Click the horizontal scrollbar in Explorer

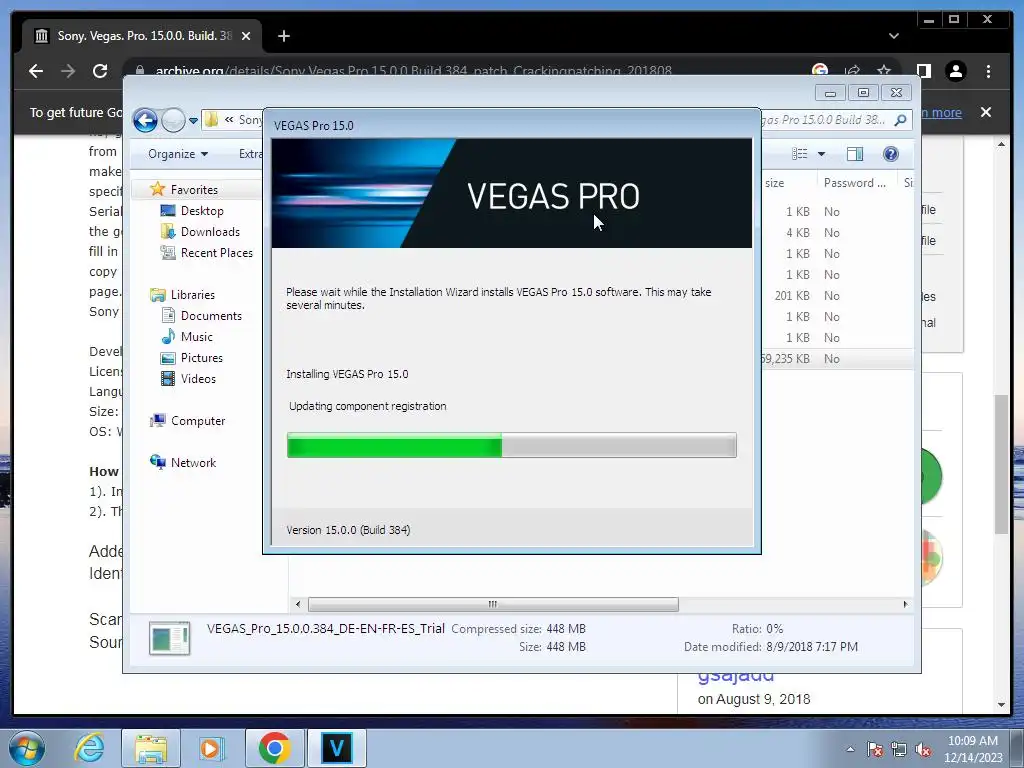(493, 604)
